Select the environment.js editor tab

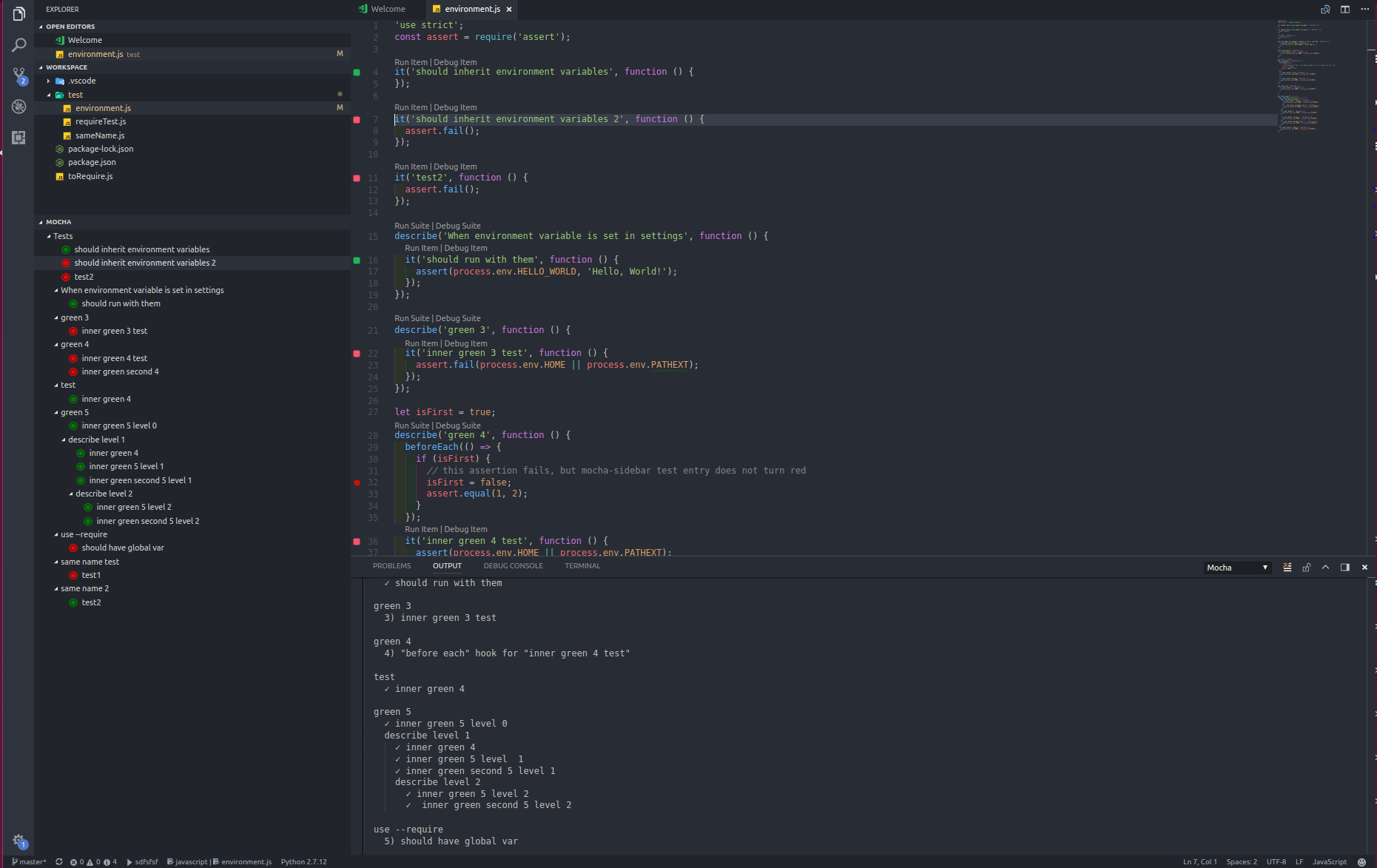[472, 10]
